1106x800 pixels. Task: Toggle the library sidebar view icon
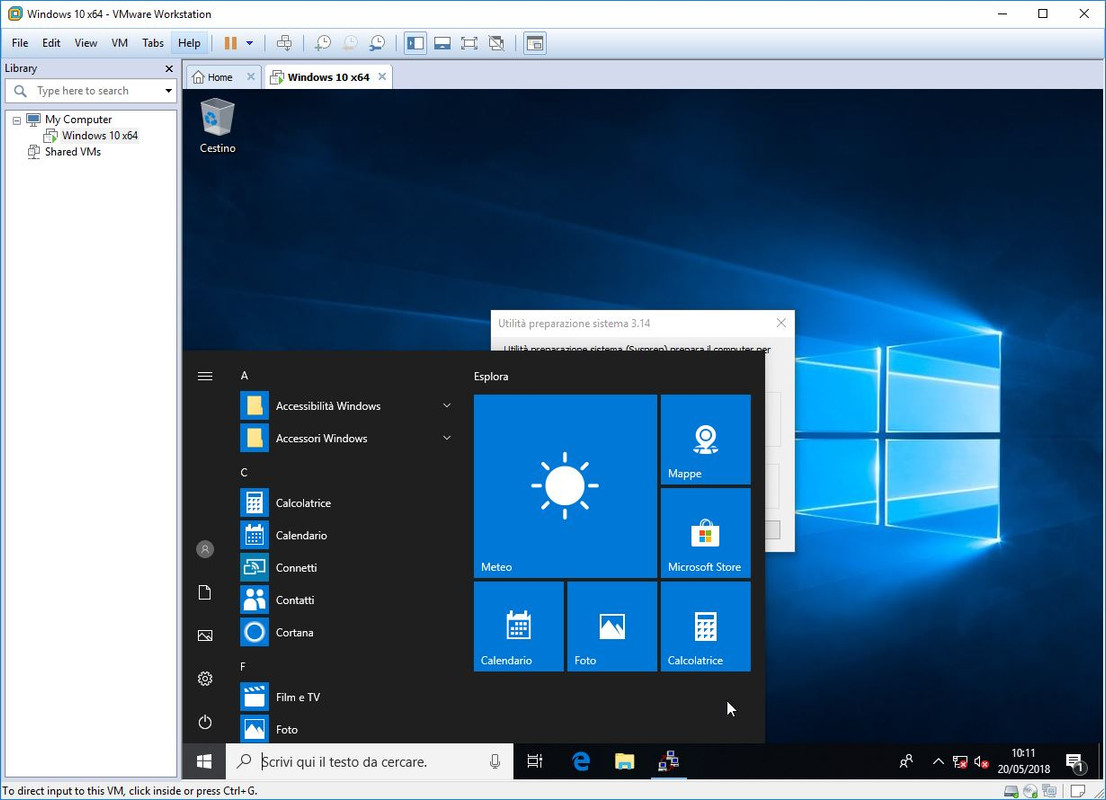(415, 43)
